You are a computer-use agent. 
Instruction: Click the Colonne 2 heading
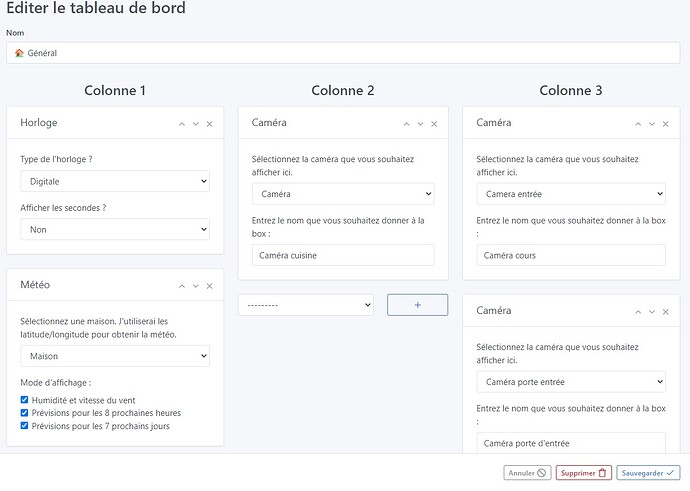coord(343,90)
